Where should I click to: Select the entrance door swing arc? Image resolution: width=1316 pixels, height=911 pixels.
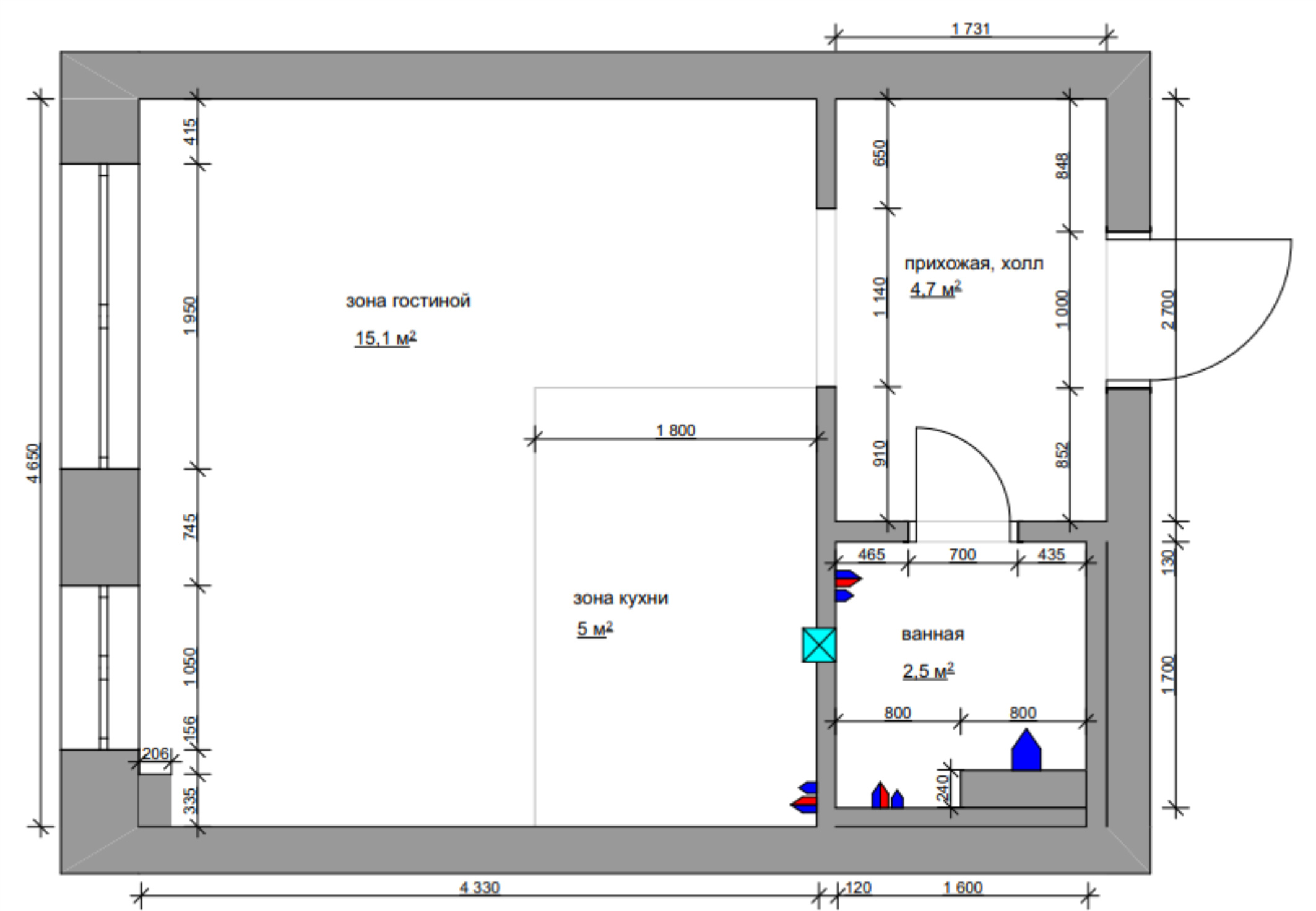pyautogui.click(x=1199, y=309)
